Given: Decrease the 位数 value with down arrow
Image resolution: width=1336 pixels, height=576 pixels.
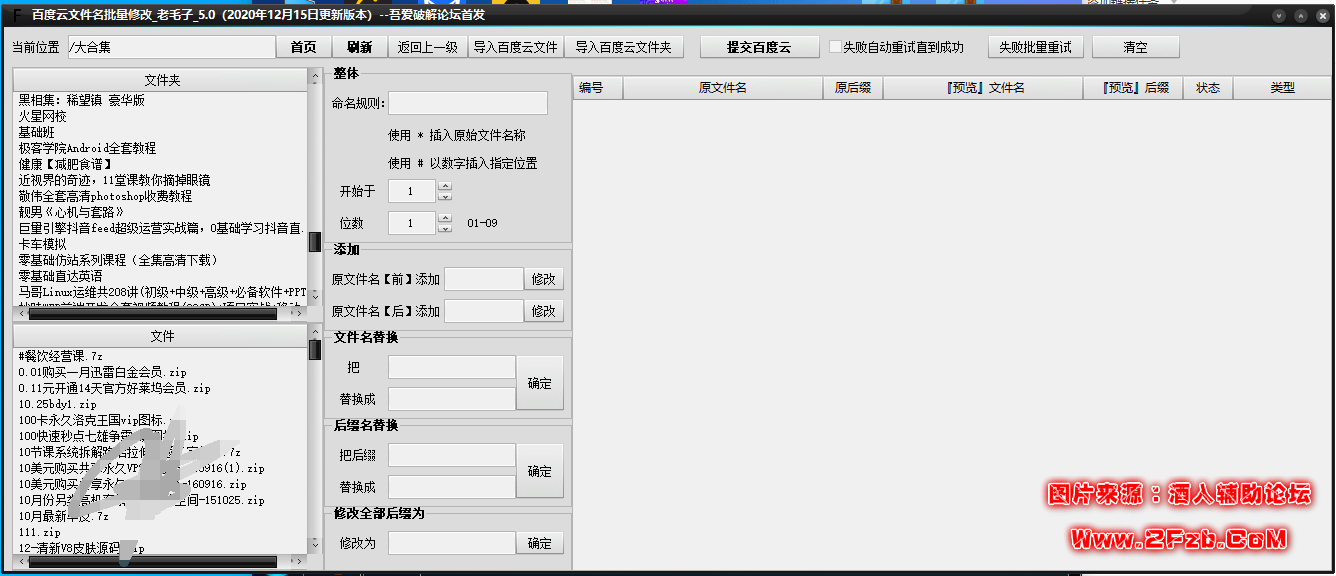Looking at the screenshot, I should [x=445, y=229].
